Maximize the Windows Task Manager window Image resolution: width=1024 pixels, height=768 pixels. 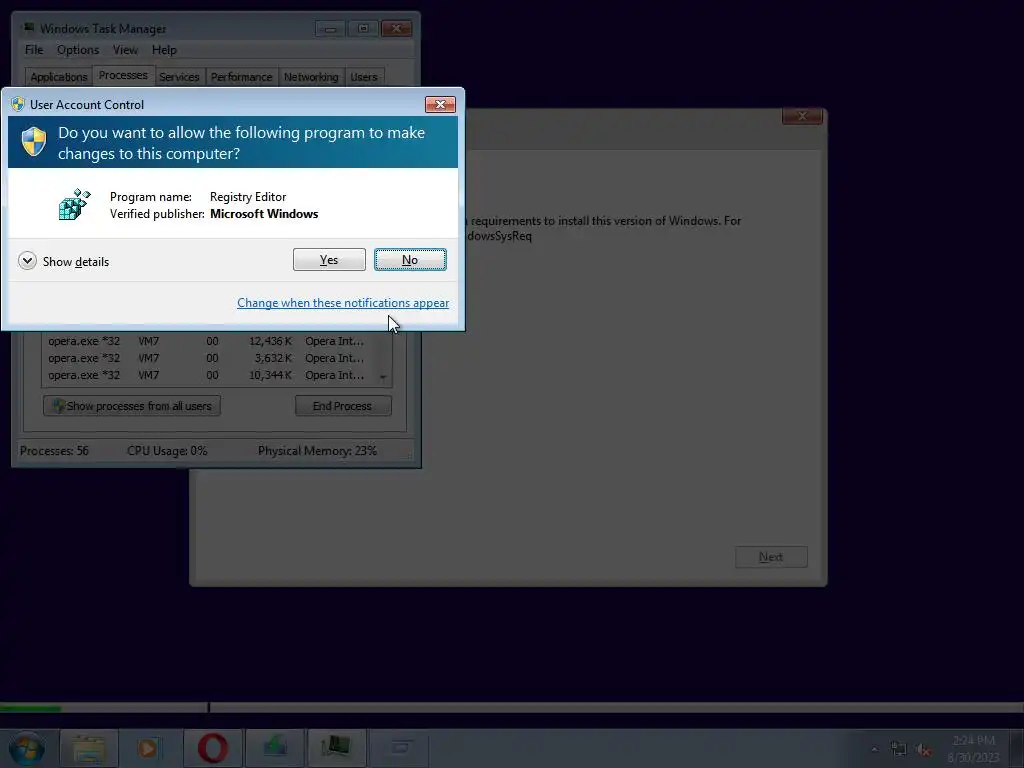[x=363, y=29]
